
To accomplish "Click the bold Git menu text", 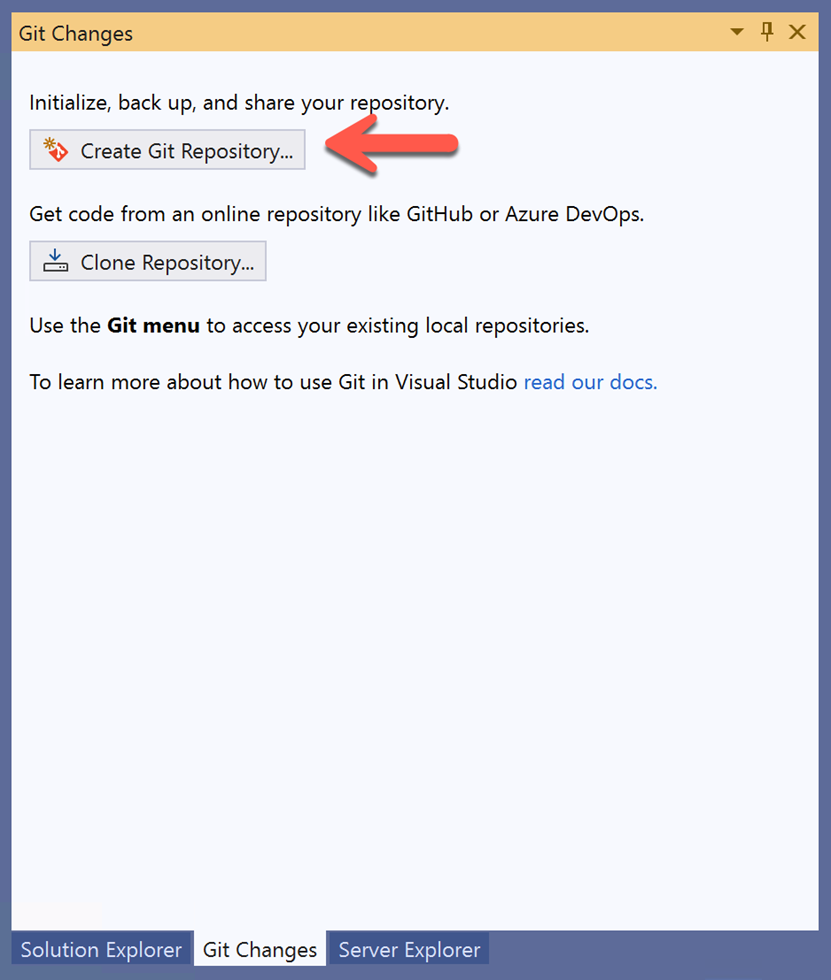I will [x=153, y=326].
